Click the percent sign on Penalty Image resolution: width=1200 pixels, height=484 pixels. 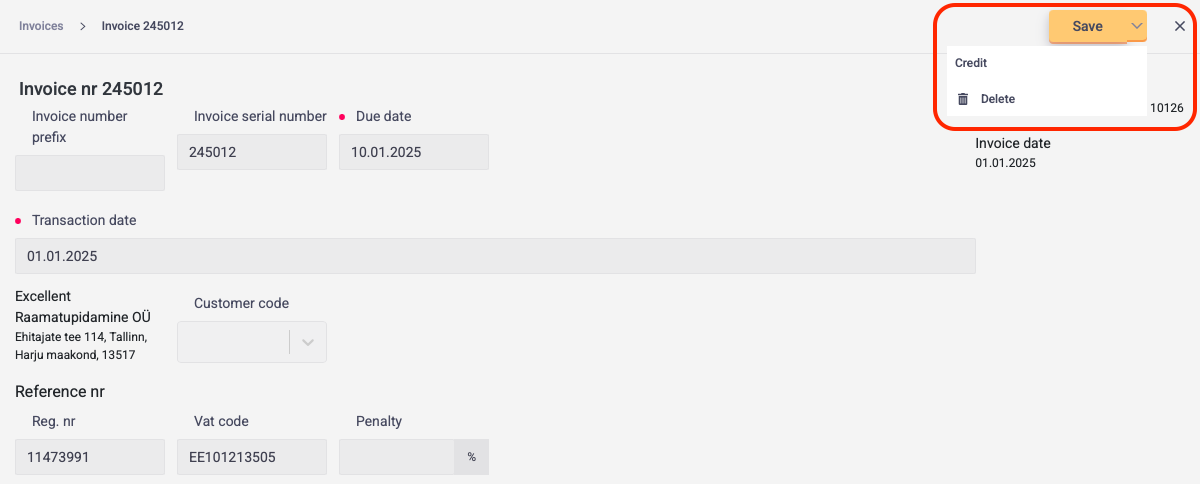pos(471,457)
